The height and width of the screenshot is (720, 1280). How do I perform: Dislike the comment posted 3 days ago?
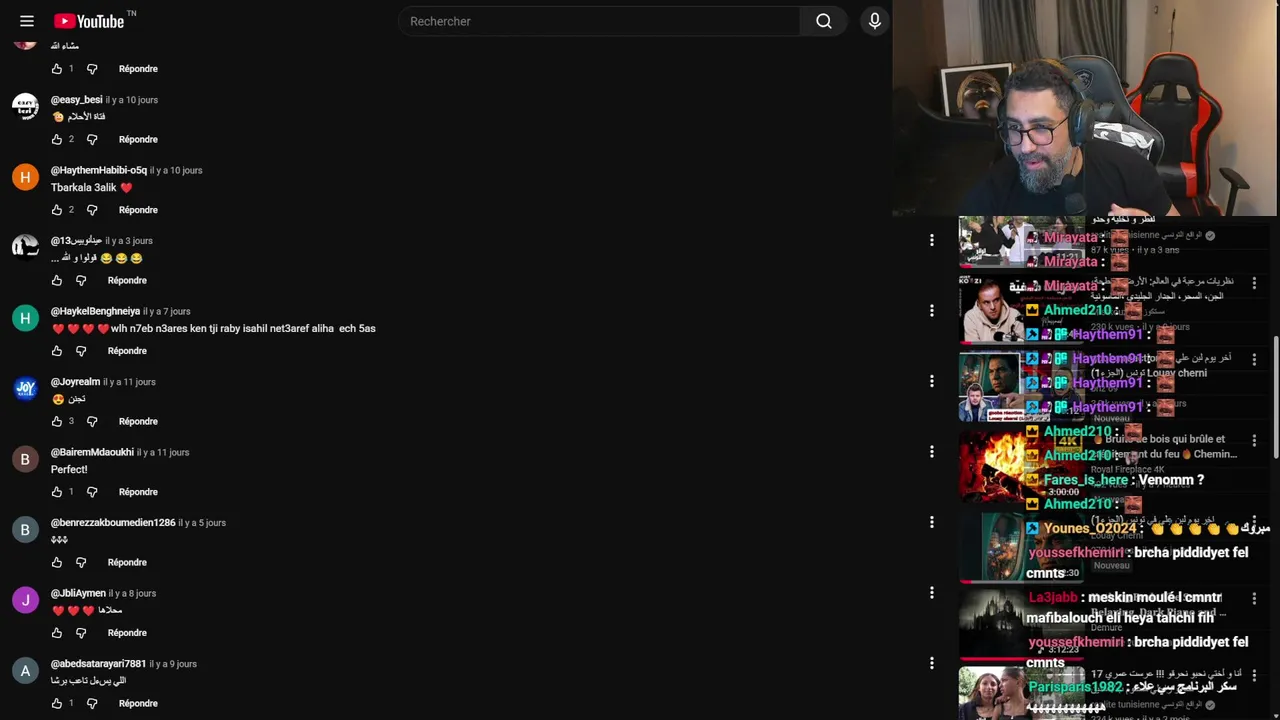coord(81,280)
